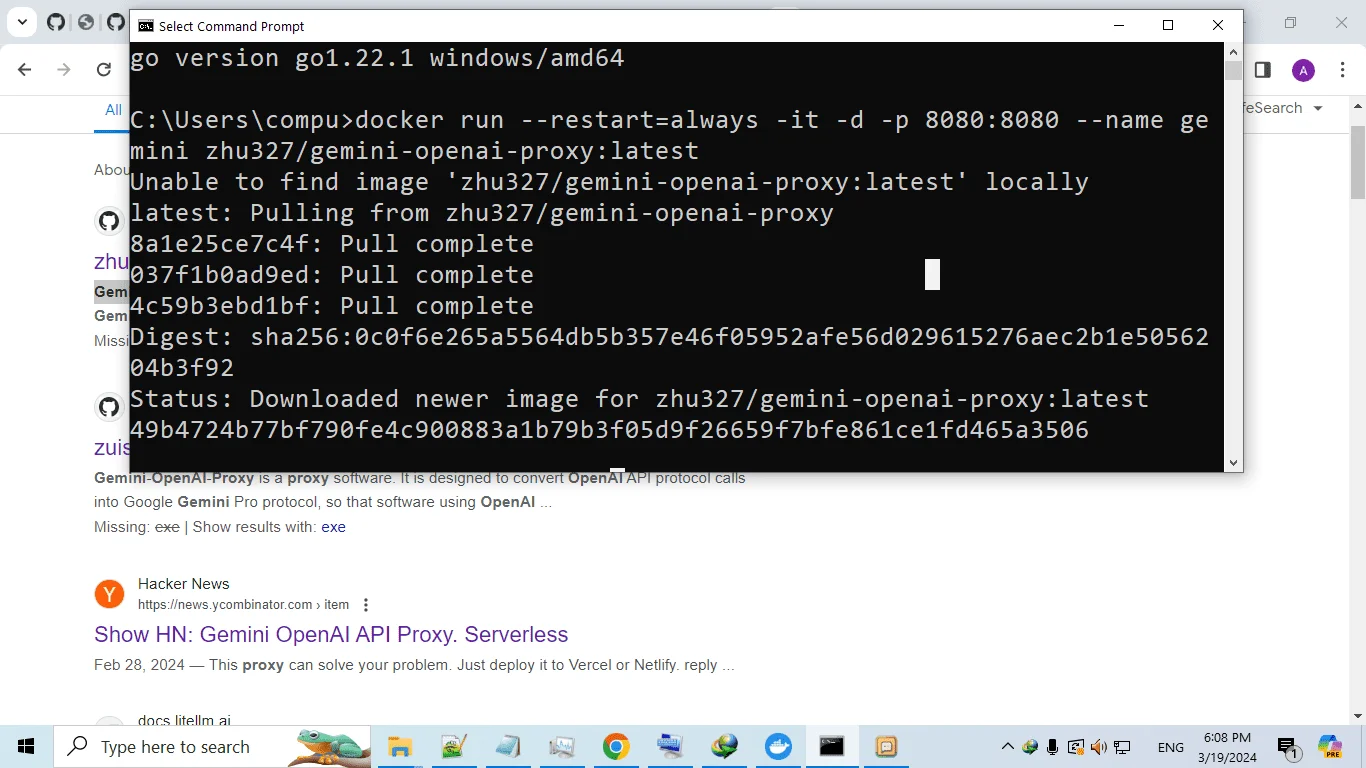Switch to the first GitHub browser tab
The width and height of the screenshot is (1366, 768).
point(56,22)
